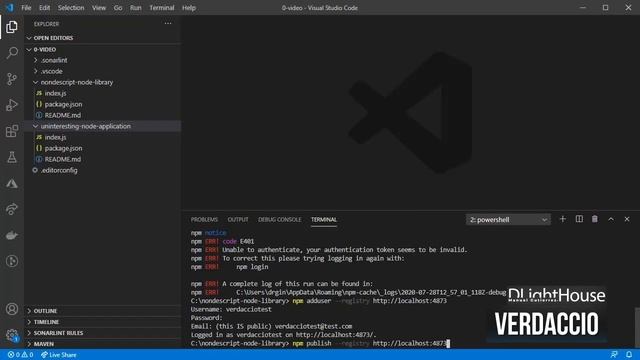Collapse the nondescript-node-library folder
This screenshot has width=640, height=360.
tap(102, 82)
